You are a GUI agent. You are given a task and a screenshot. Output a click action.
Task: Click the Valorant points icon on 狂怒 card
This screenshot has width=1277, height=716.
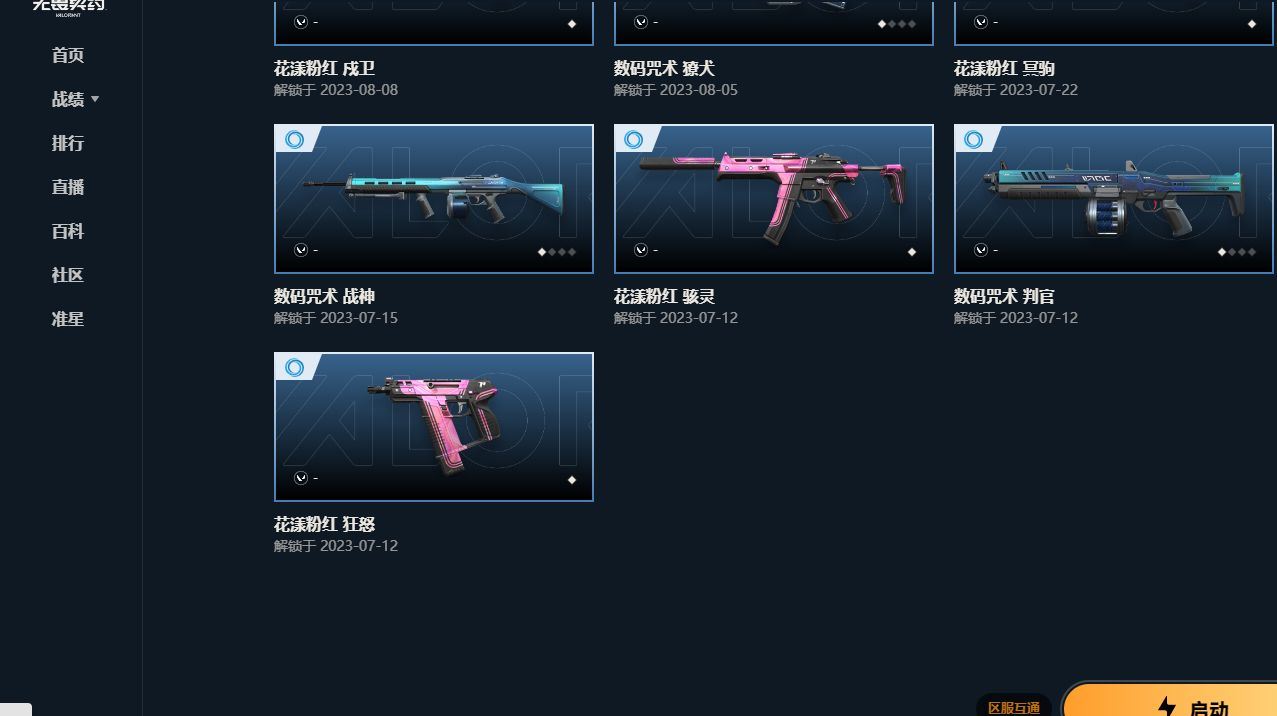click(x=301, y=478)
